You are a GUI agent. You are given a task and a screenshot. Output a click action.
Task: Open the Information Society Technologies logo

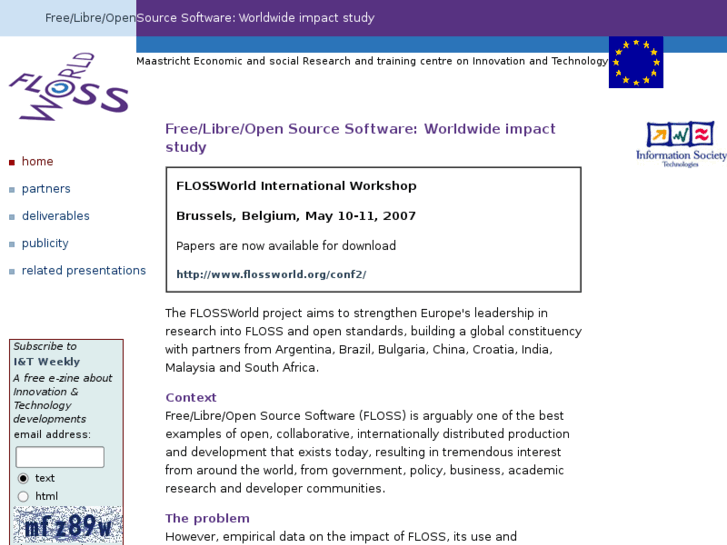pos(681,144)
